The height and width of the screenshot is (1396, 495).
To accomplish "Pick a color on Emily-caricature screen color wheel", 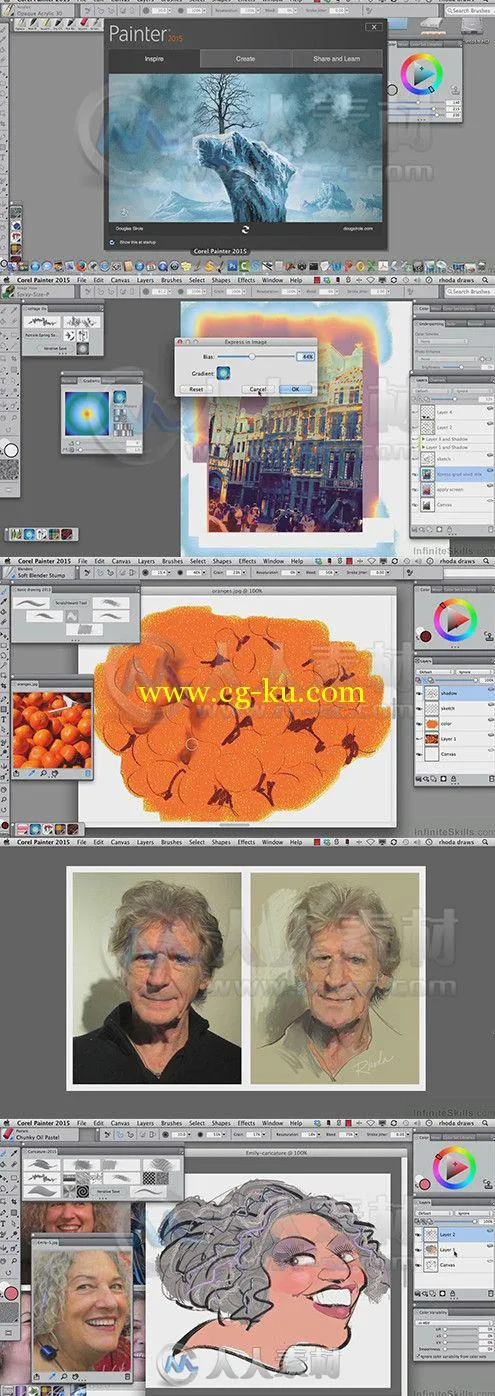I will [x=456, y=1169].
